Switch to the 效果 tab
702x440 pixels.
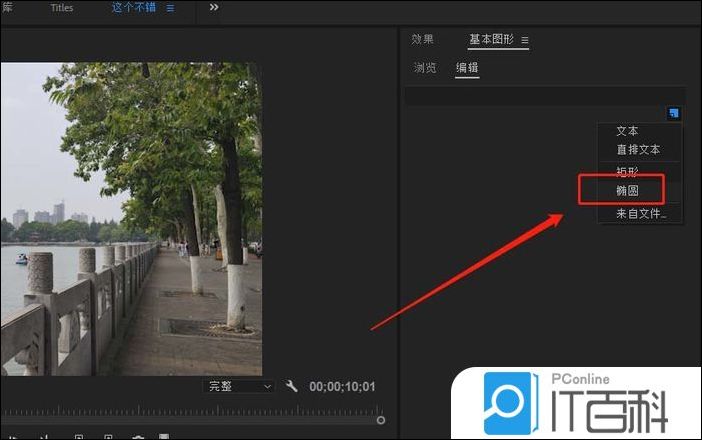point(422,39)
